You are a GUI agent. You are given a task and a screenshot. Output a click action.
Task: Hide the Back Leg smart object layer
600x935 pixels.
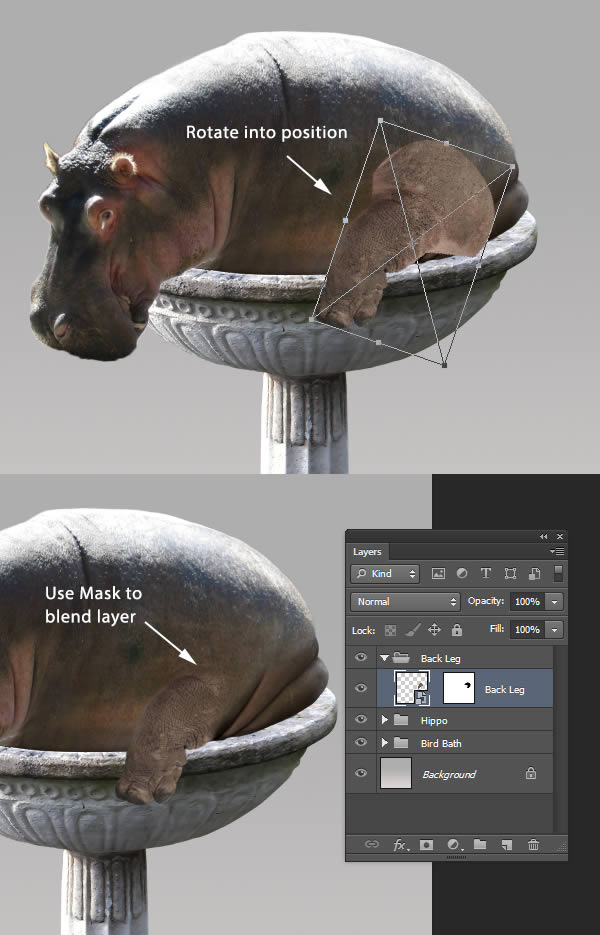pos(361,688)
